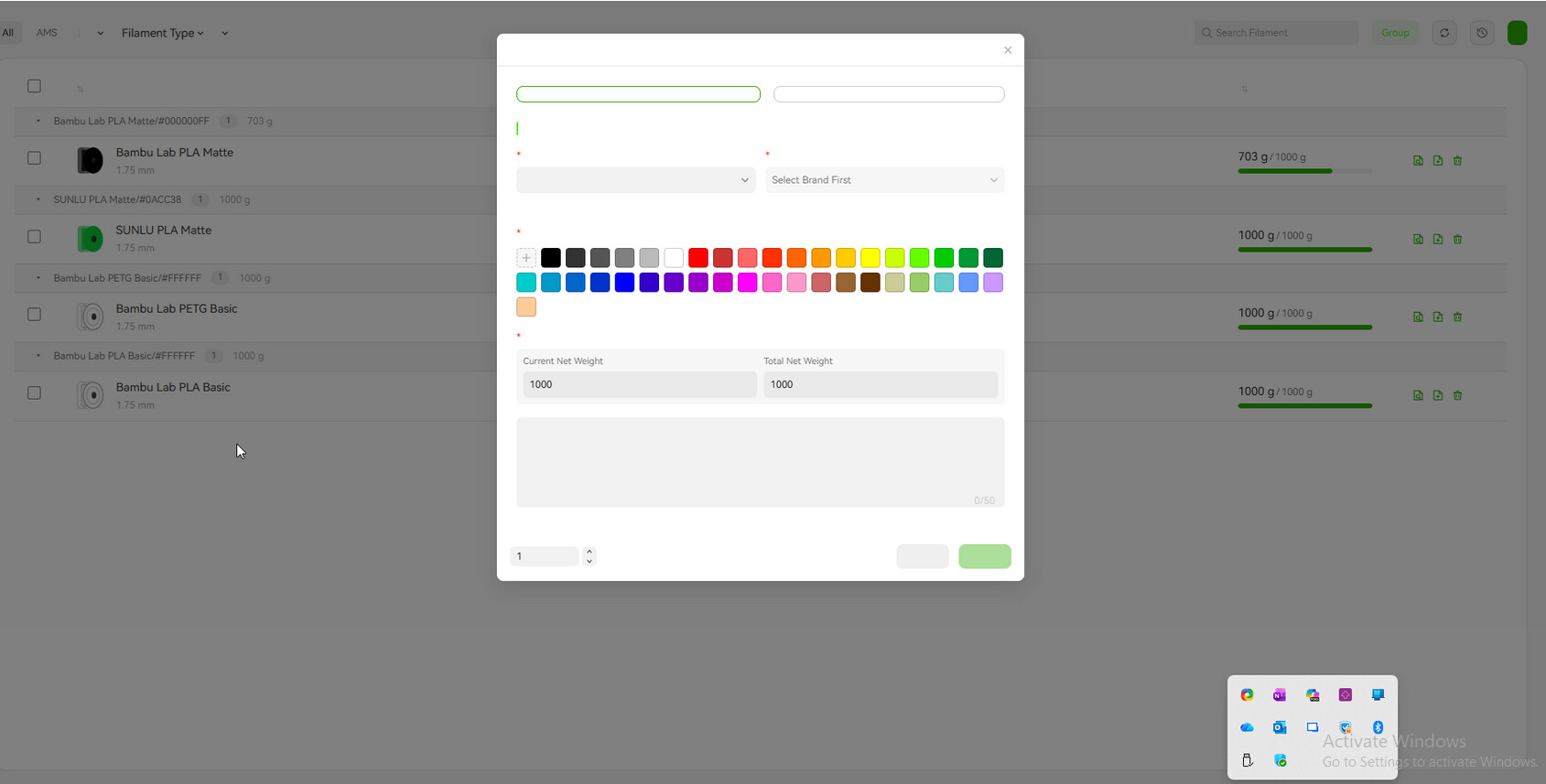1546x784 pixels.
Task: Check the Bambu Lab PETG Basic row checkbox
Action: (34, 314)
